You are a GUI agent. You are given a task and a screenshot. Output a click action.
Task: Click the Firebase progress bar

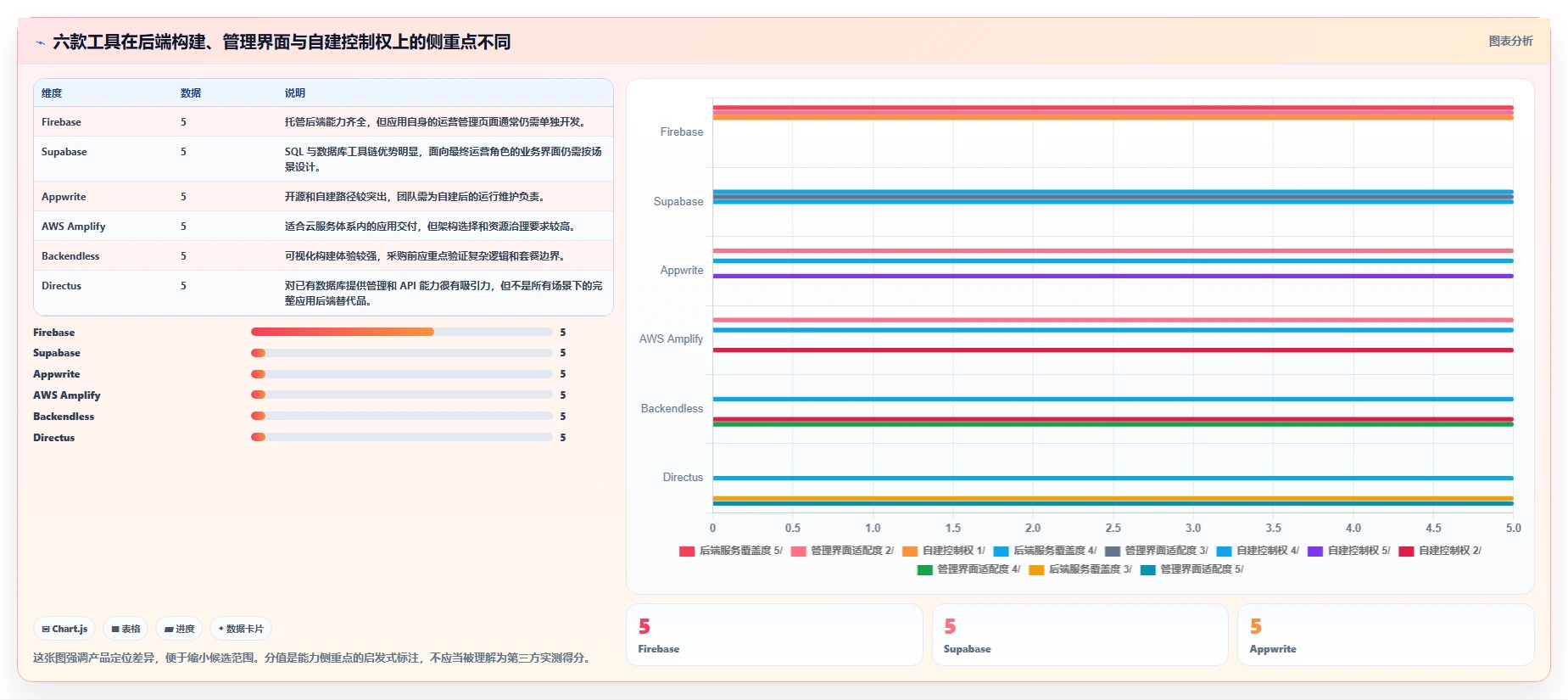click(x=402, y=332)
